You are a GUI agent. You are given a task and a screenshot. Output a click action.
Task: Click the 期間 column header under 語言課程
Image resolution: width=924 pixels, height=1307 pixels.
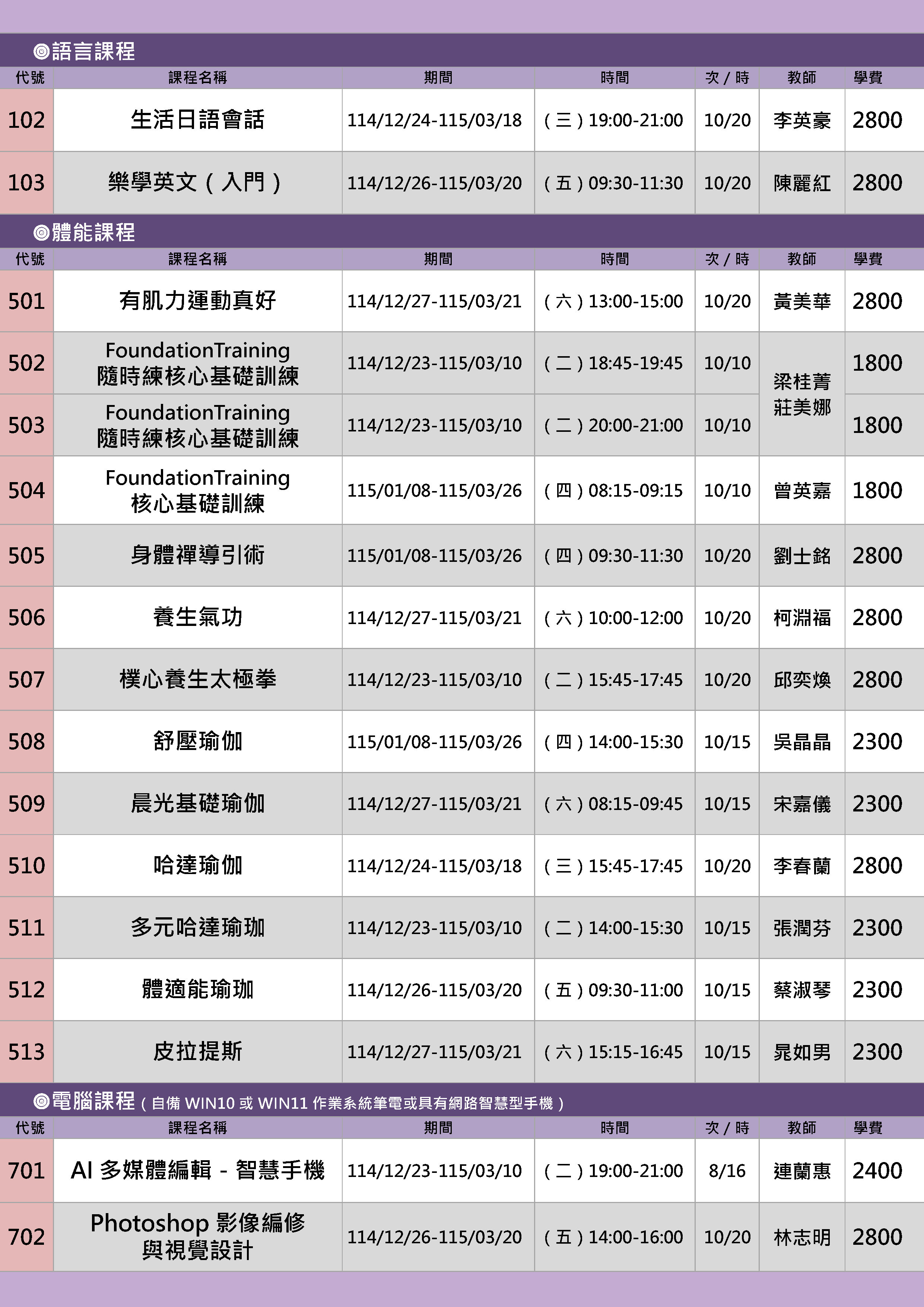pos(438,77)
